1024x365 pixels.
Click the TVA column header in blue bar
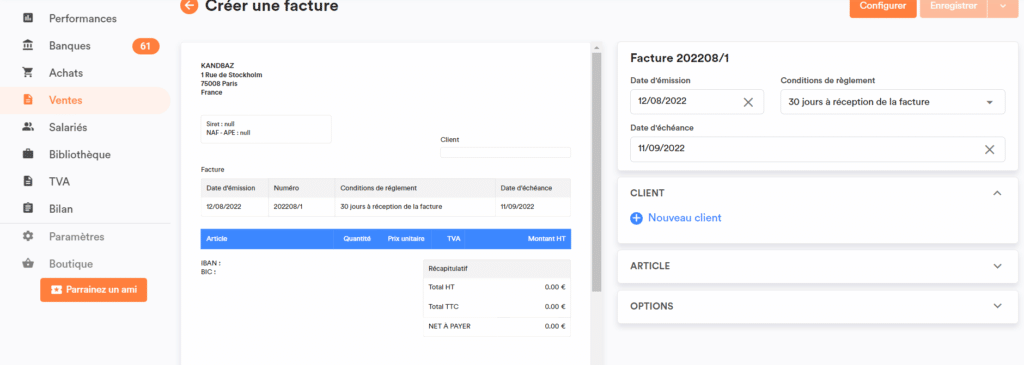454,239
